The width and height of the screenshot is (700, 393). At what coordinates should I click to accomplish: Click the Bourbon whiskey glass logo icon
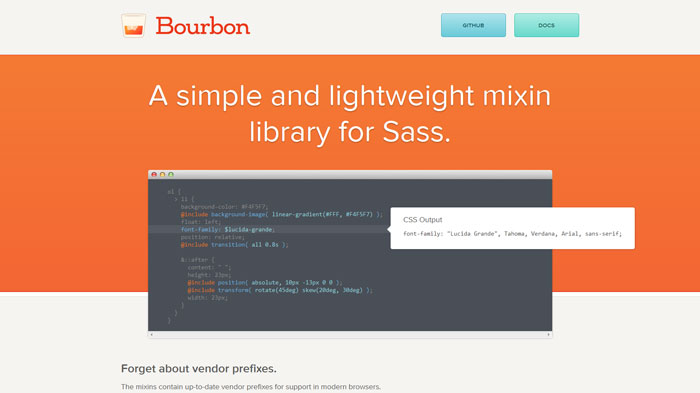pyautogui.click(x=133, y=25)
